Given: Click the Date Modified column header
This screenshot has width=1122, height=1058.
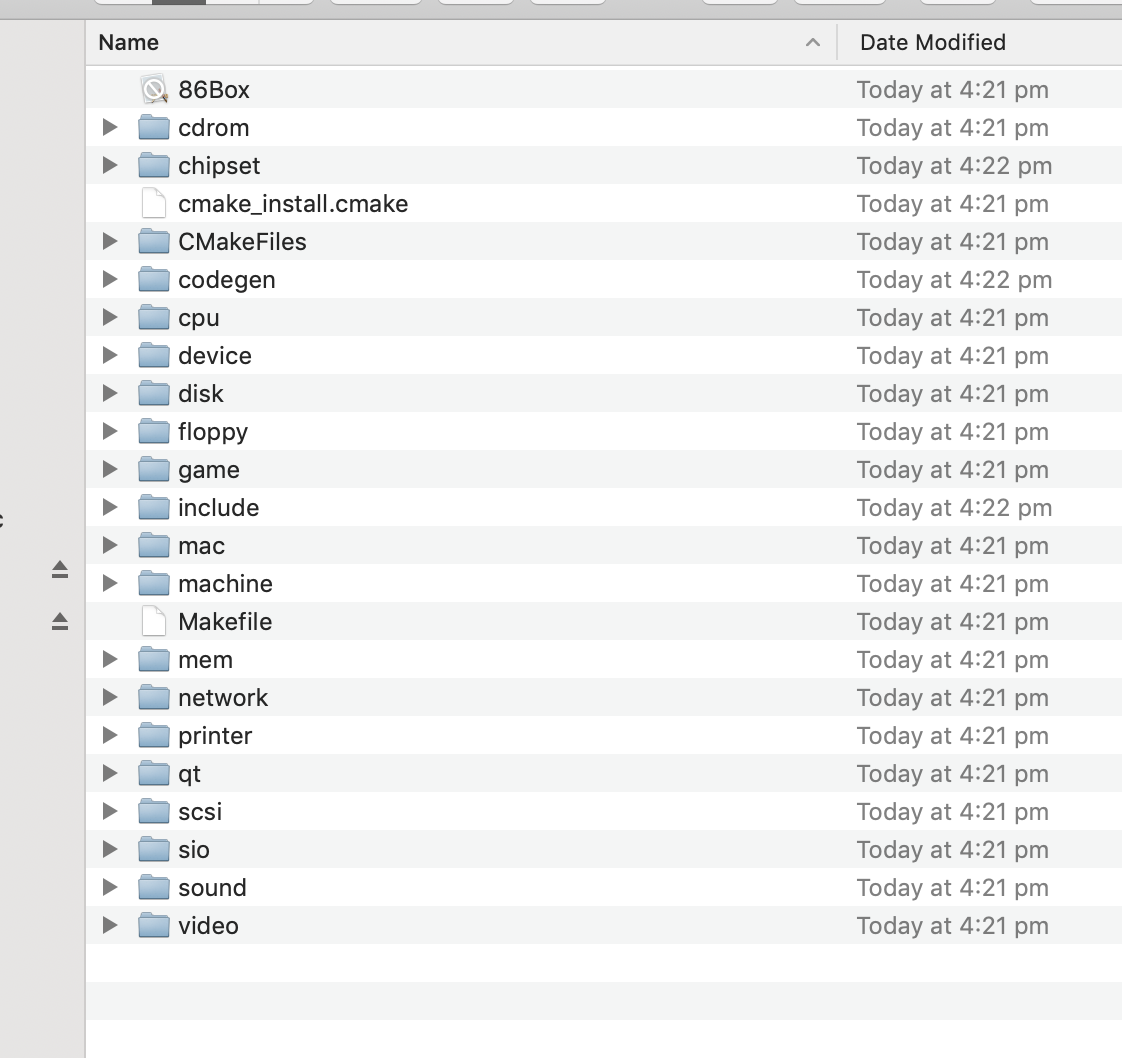Looking at the screenshot, I should pos(932,42).
